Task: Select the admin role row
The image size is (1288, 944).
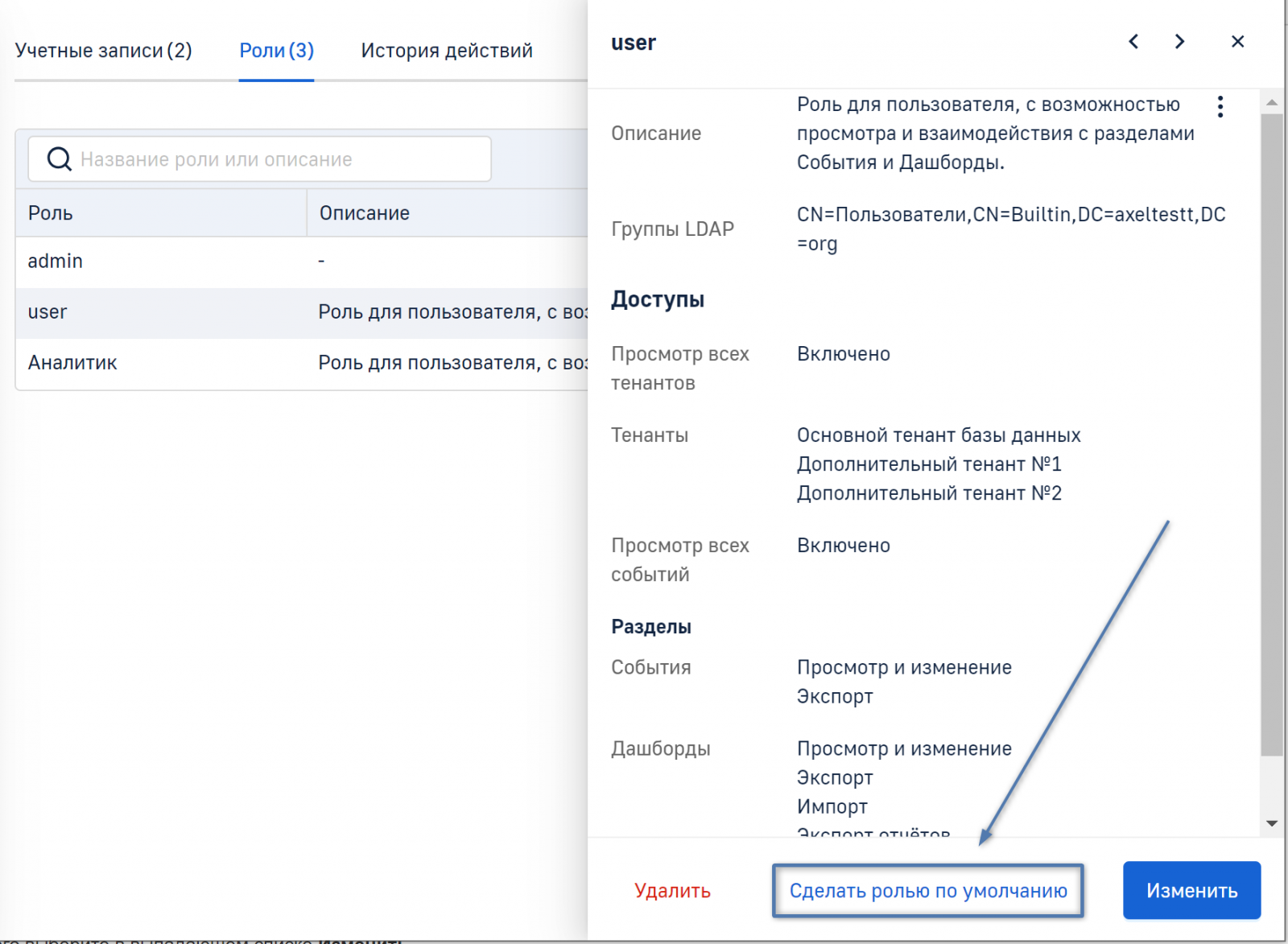Action: pyautogui.click(x=161, y=262)
